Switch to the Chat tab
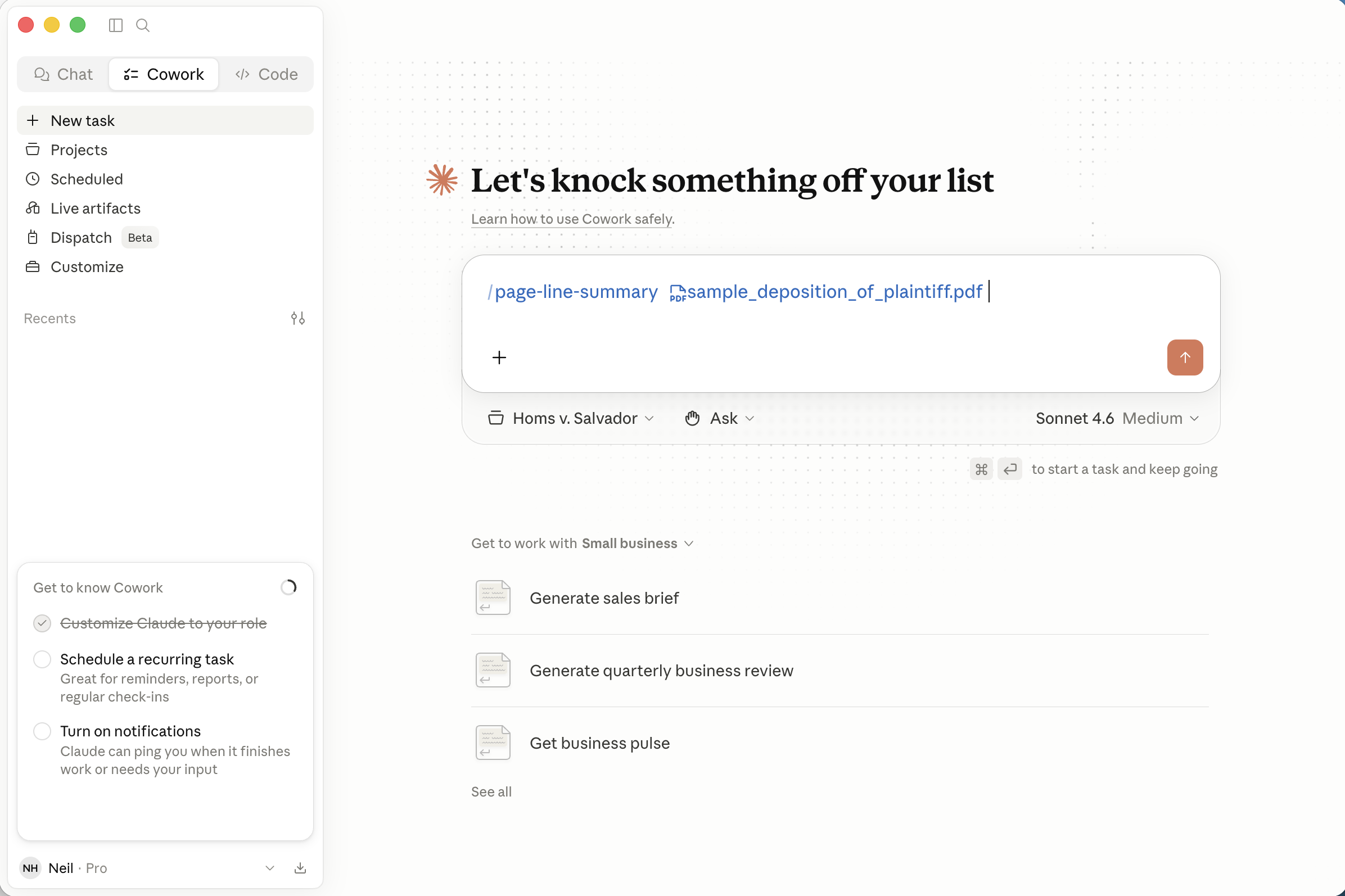1345x896 pixels. pyautogui.click(x=63, y=74)
